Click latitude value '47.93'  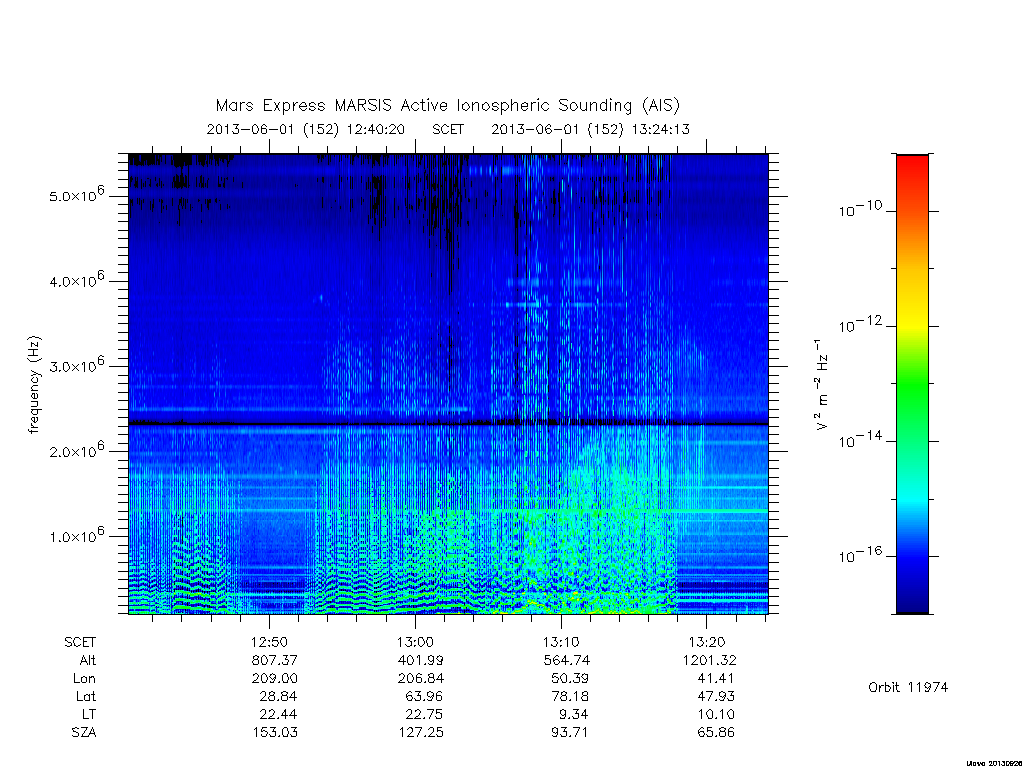click(x=716, y=696)
